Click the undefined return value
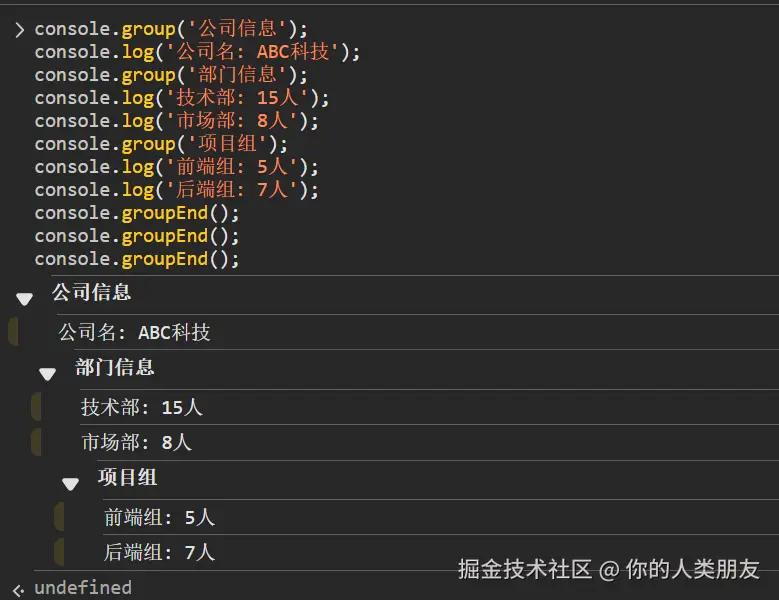The image size is (779, 600). [83, 588]
